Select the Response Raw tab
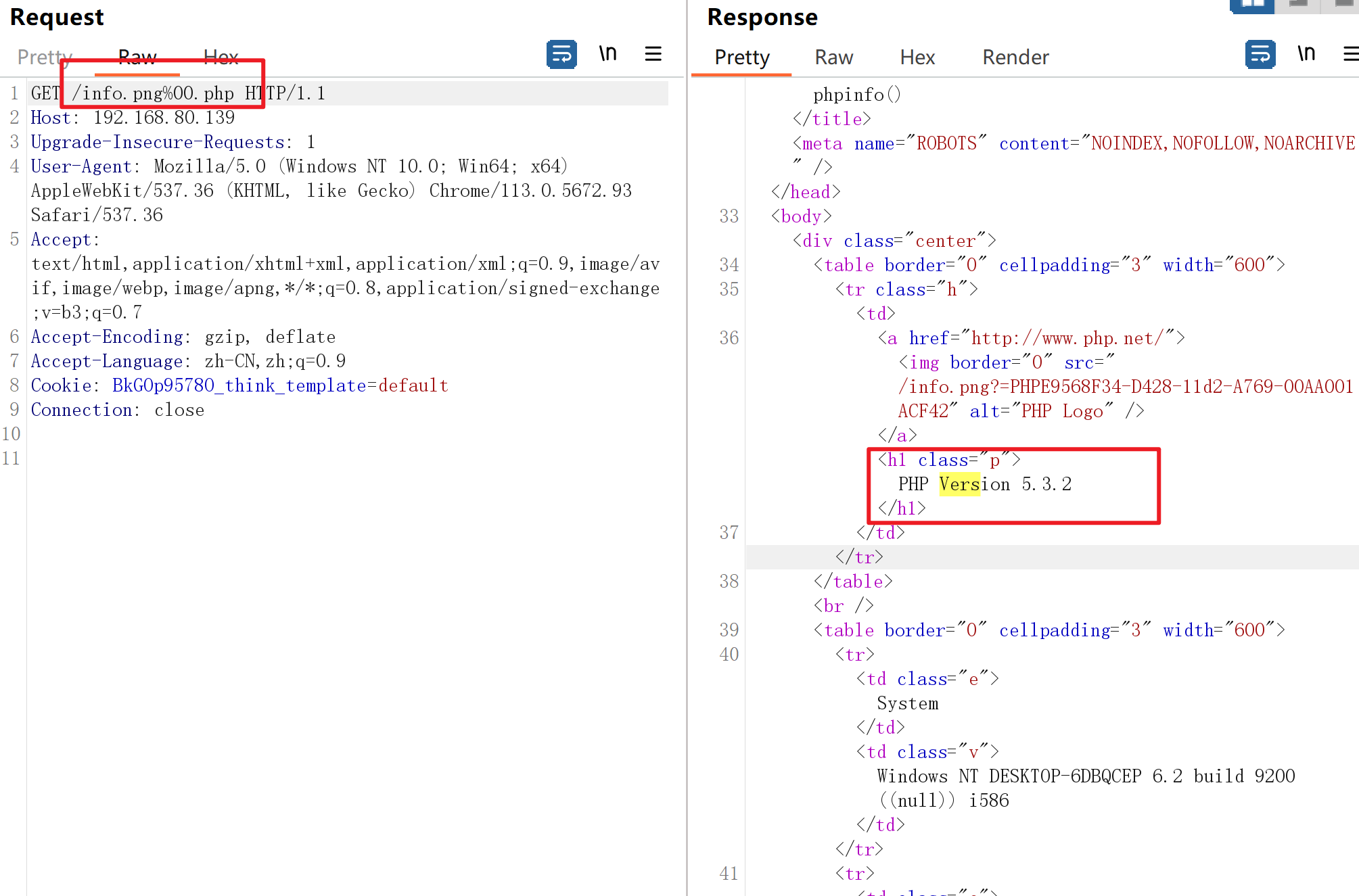The image size is (1359, 896). click(834, 57)
